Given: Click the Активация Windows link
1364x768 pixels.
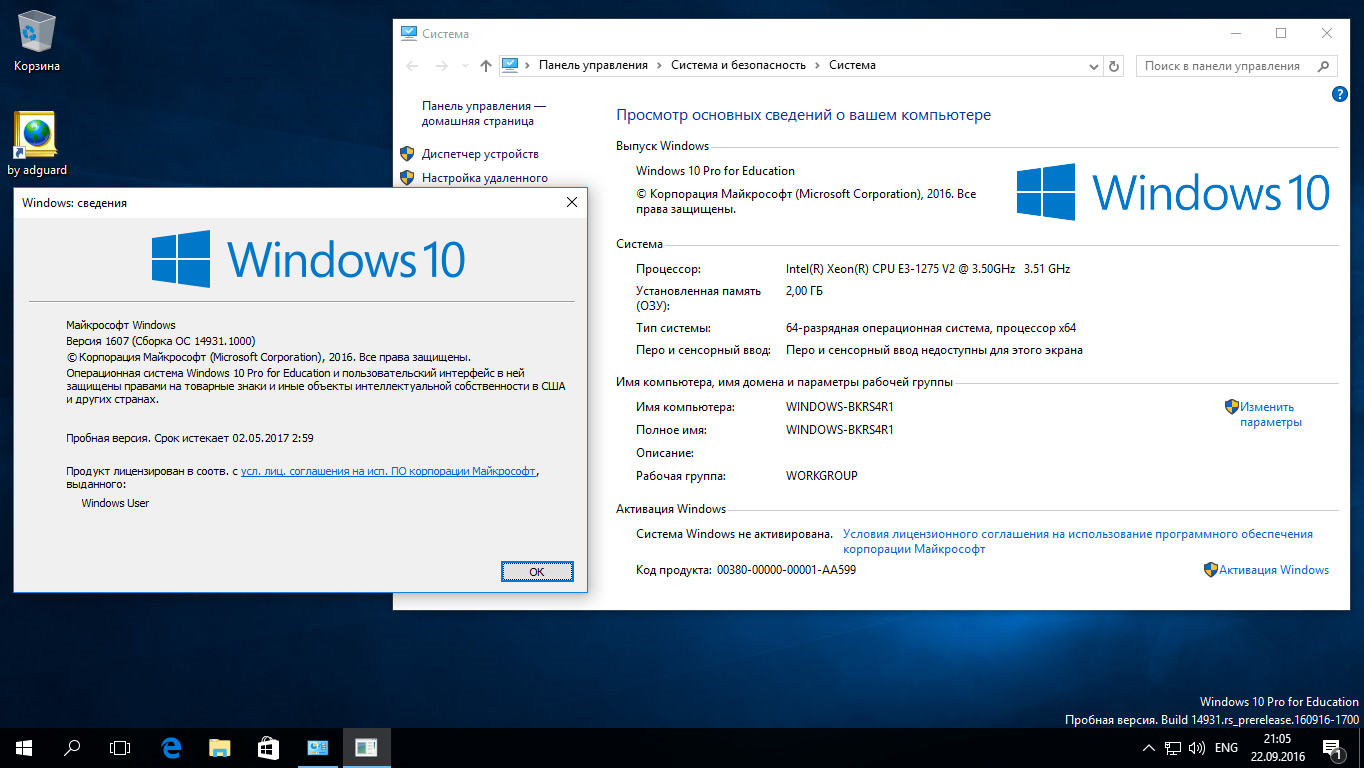Looking at the screenshot, I should pos(1274,570).
